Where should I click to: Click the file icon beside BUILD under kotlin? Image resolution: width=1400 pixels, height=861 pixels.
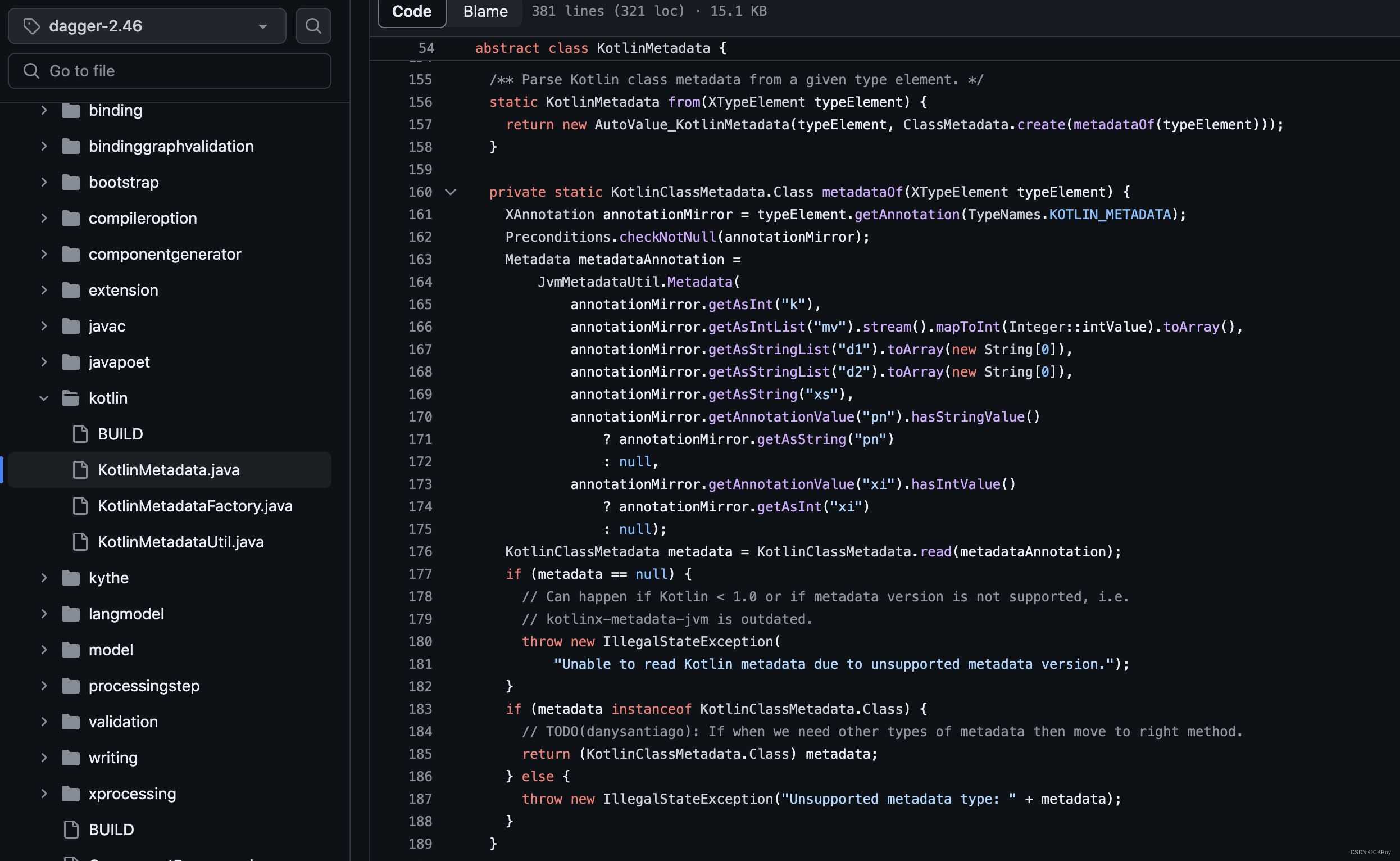(x=80, y=433)
